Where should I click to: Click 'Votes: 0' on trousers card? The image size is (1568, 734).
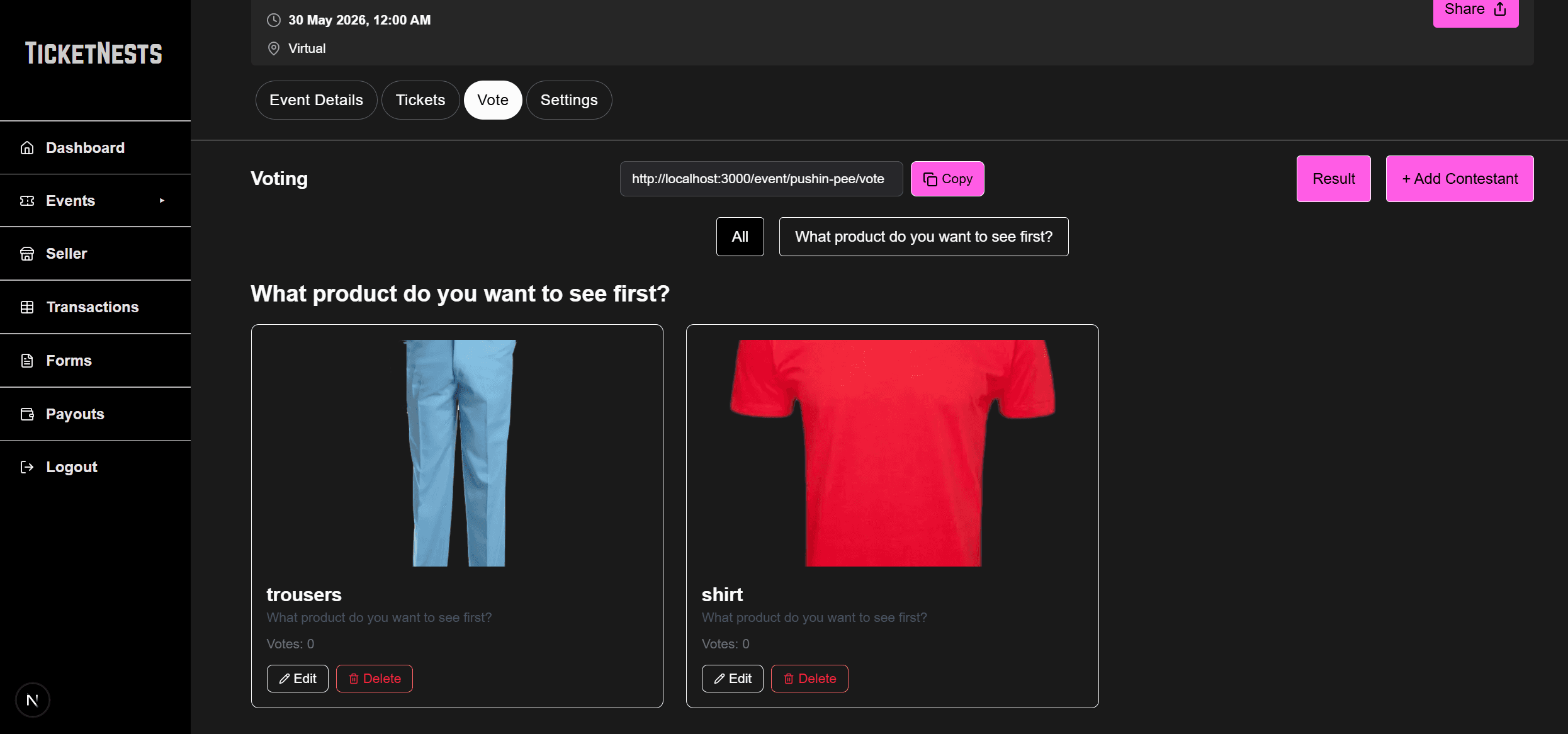(x=290, y=644)
